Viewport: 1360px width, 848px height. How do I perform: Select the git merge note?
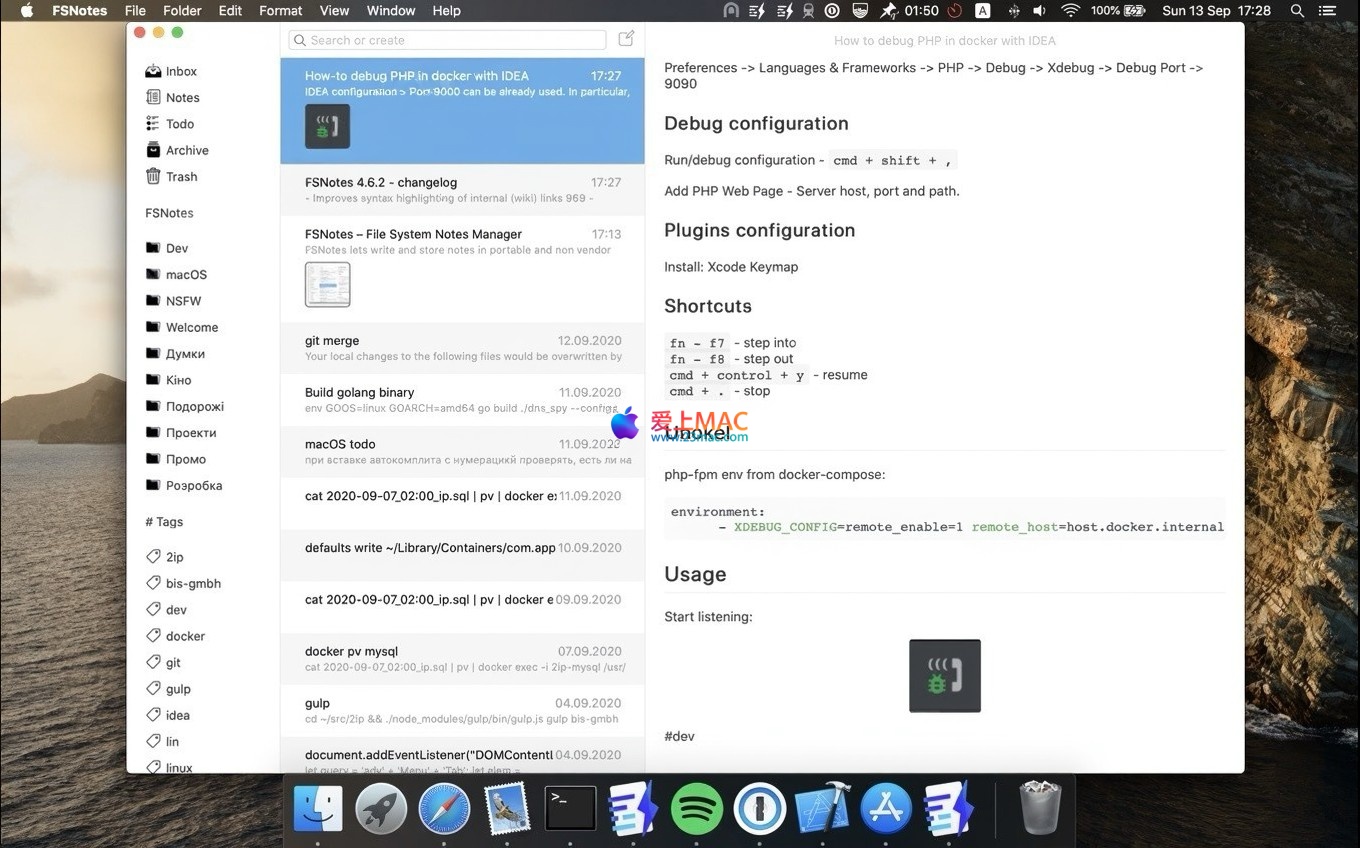tap(462, 348)
